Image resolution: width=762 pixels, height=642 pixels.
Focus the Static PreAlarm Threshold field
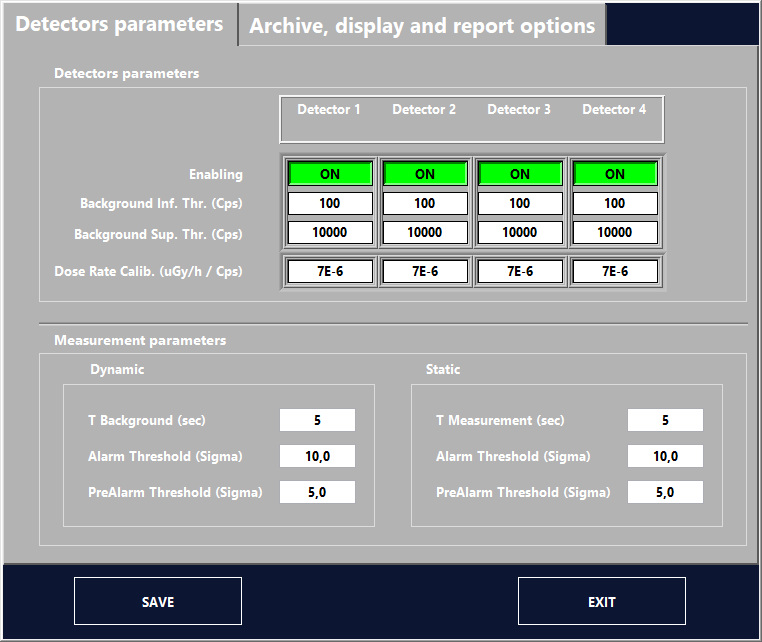pyautogui.click(x=665, y=492)
